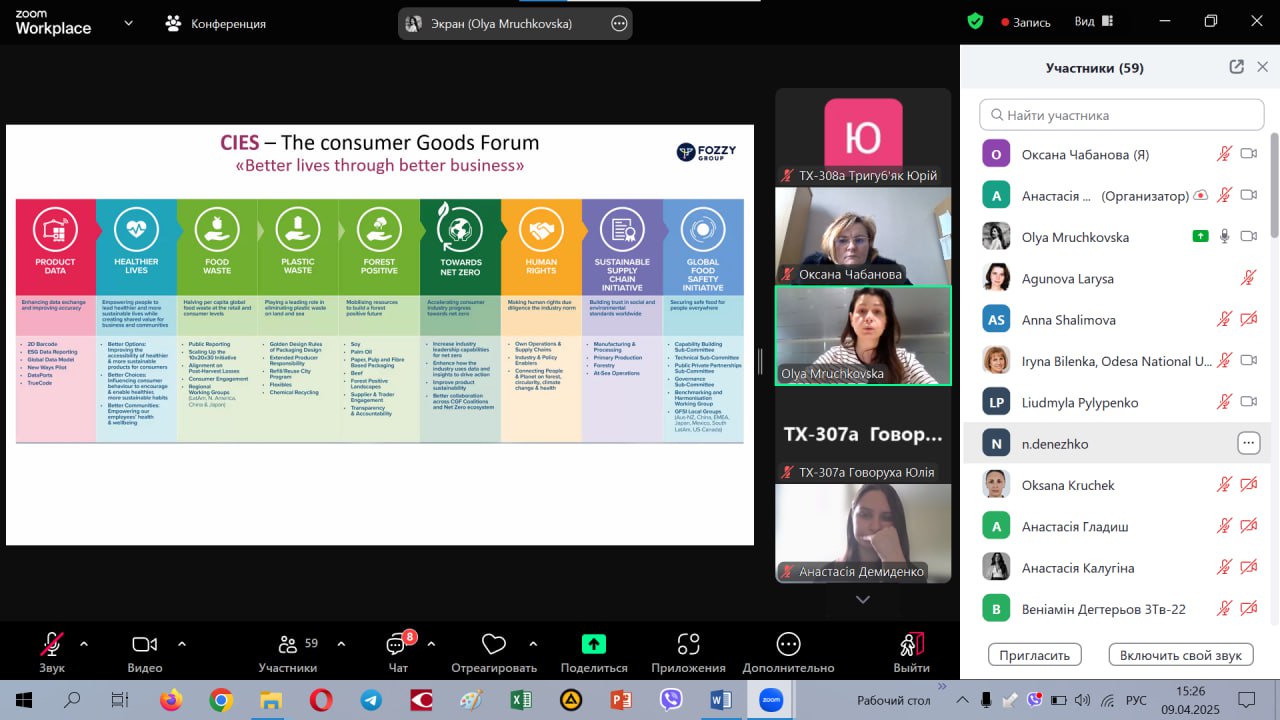This screenshot has height=720, width=1280.
Task: Unmute the microphone with the Звук button
Action: pos(52,652)
